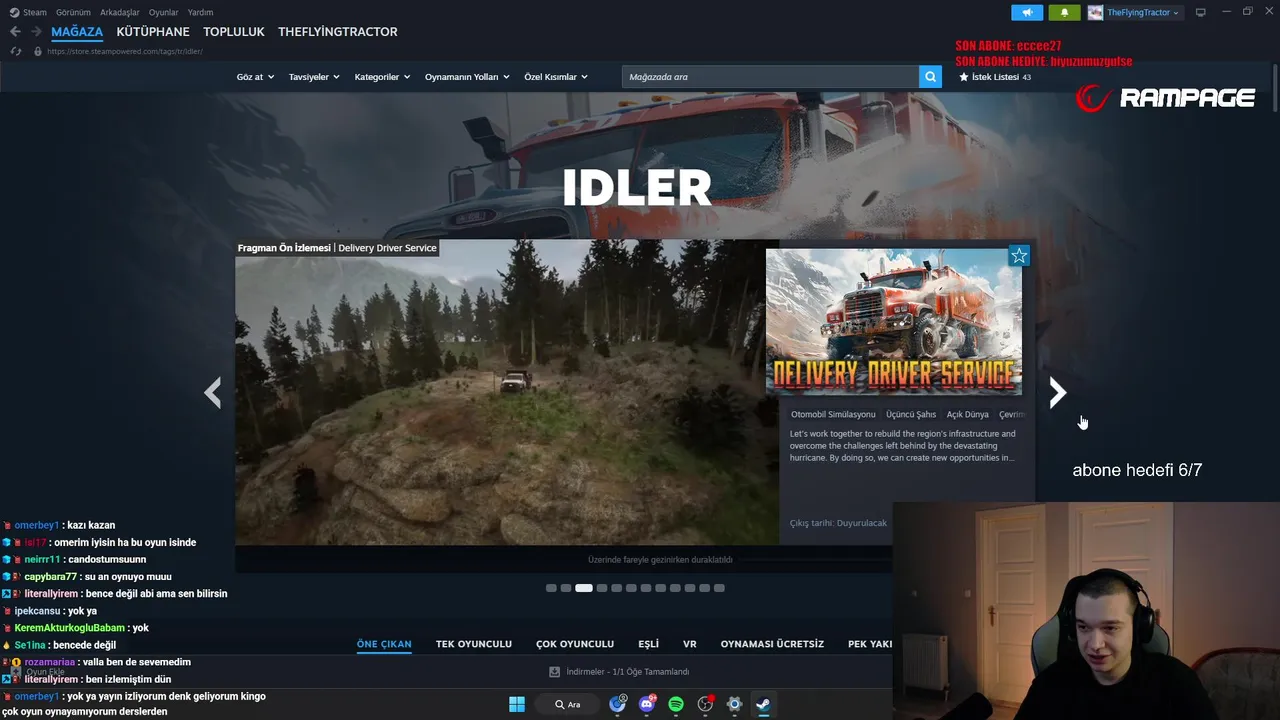Click the page reload icon beside the URL

point(16,51)
